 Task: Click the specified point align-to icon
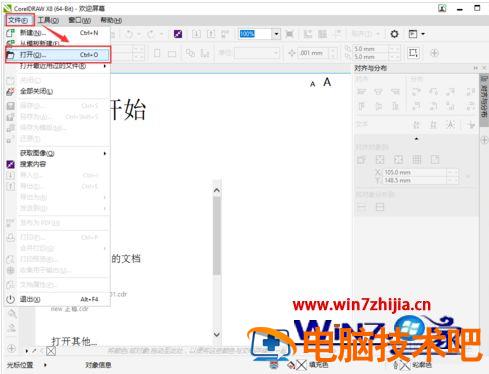(x=435, y=160)
